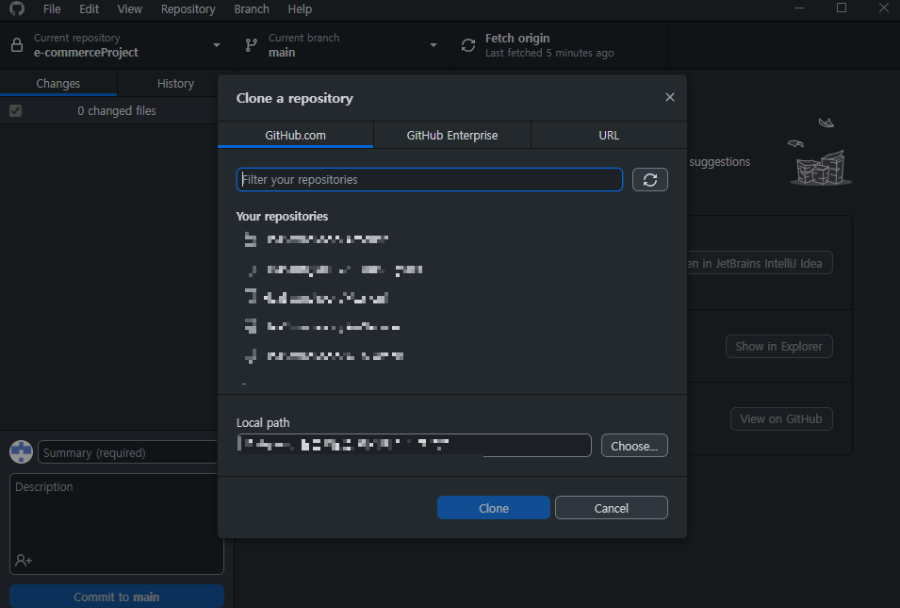Select the URL tab in Clone dialog

click(608, 135)
